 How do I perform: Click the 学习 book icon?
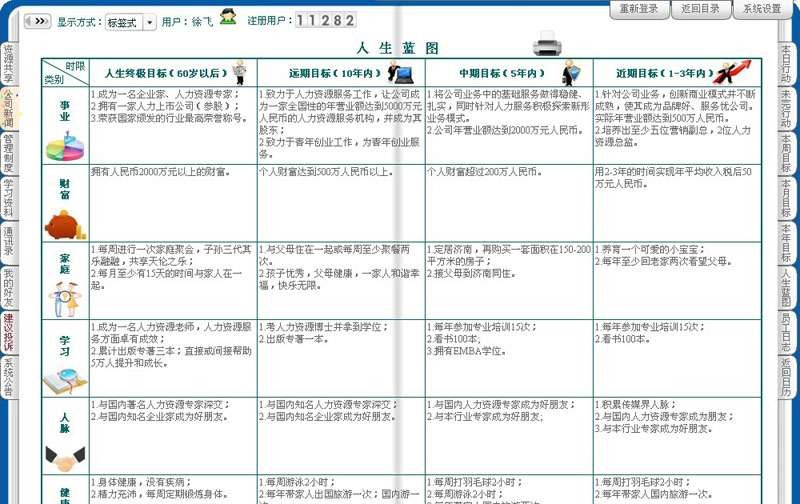(65, 381)
